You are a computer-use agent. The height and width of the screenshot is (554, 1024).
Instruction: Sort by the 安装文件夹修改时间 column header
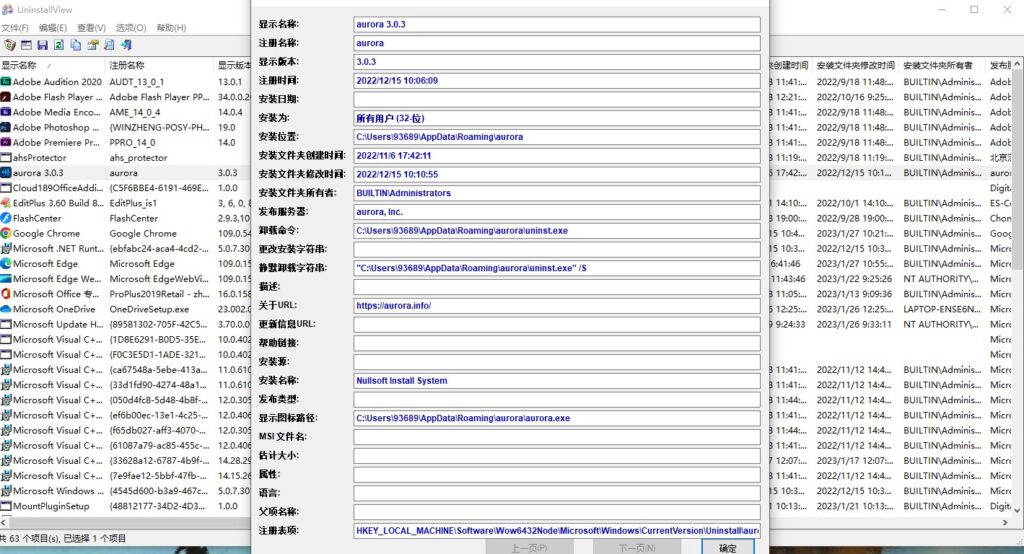pyautogui.click(x=856, y=65)
